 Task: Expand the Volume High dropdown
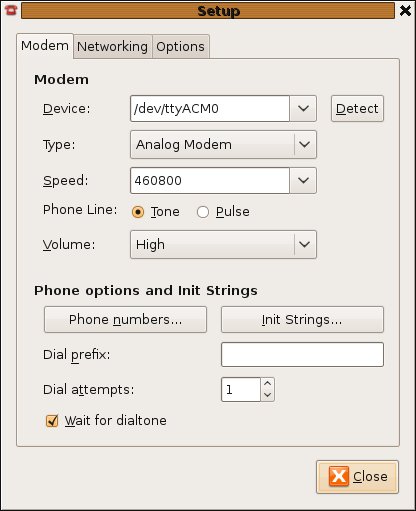point(223,244)
